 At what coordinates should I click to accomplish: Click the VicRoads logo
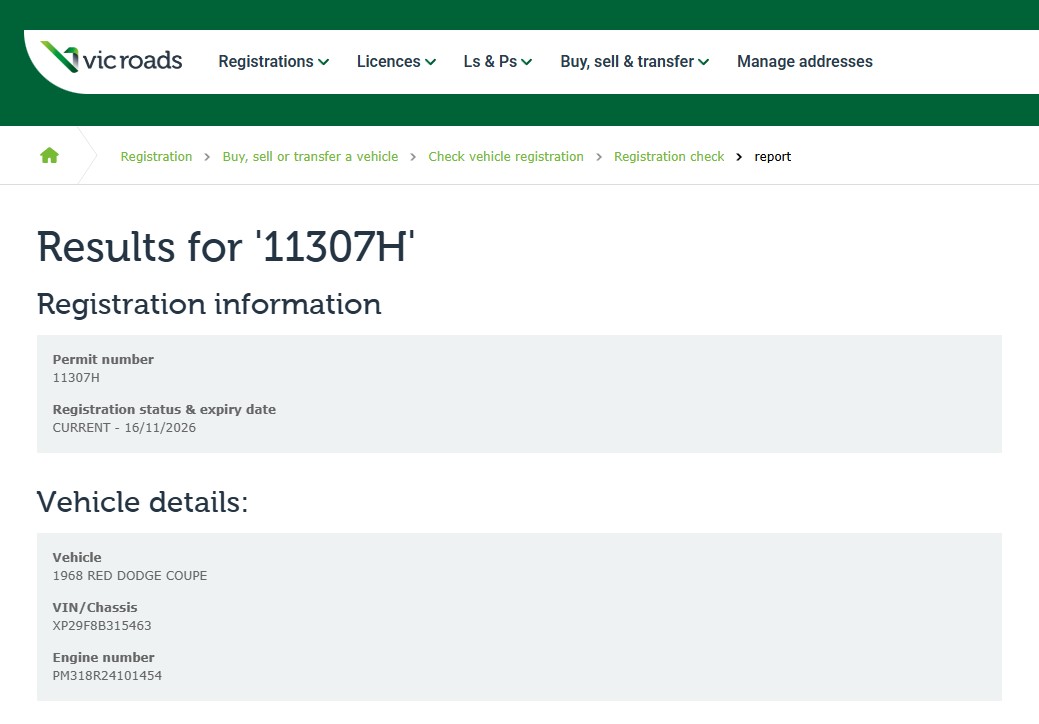pyautogui.click(x=111, y=59)
